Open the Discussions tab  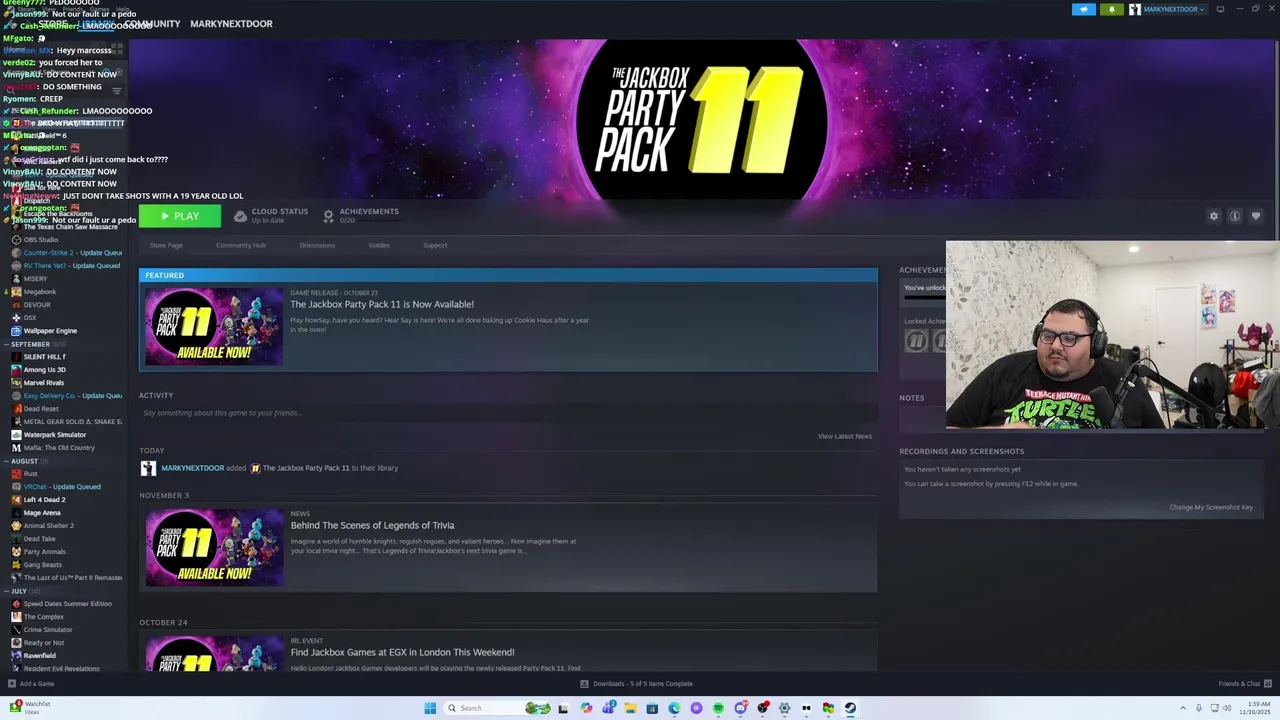[x=317, y=245]
